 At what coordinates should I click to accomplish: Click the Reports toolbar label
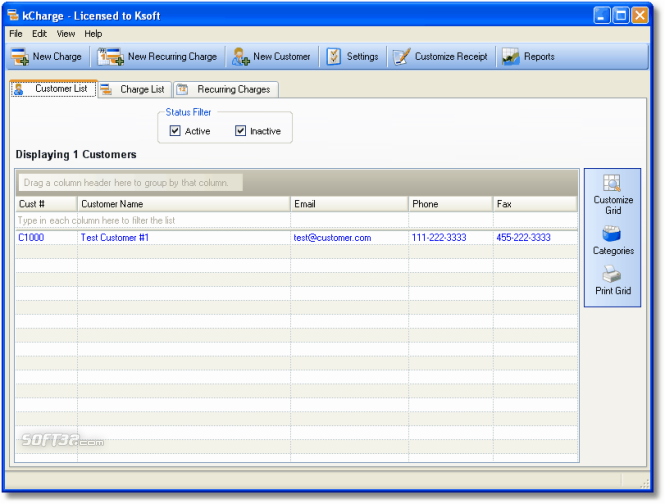539,56
